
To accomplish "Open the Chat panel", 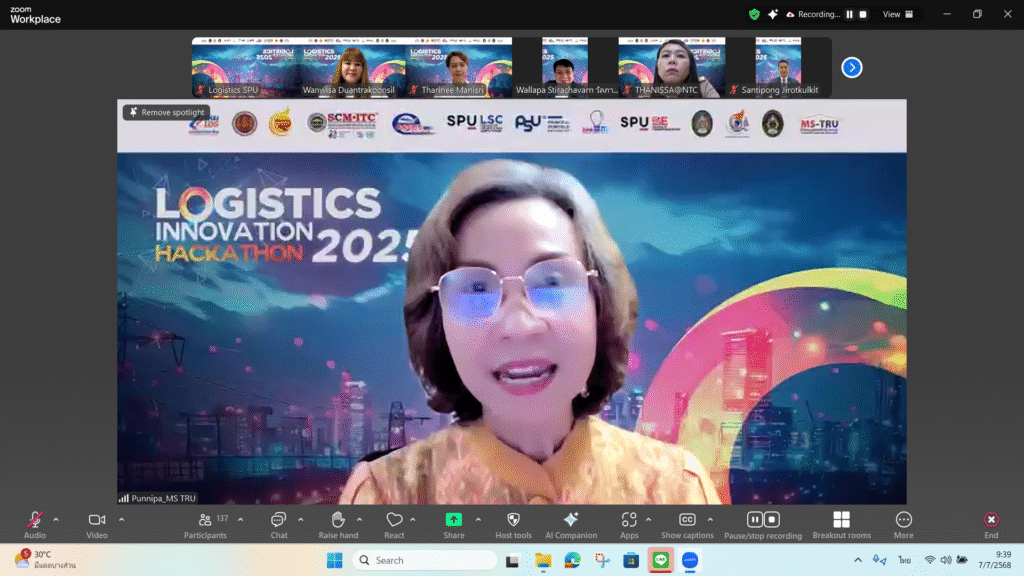I will pyautogui.click(x=279, y=525).
